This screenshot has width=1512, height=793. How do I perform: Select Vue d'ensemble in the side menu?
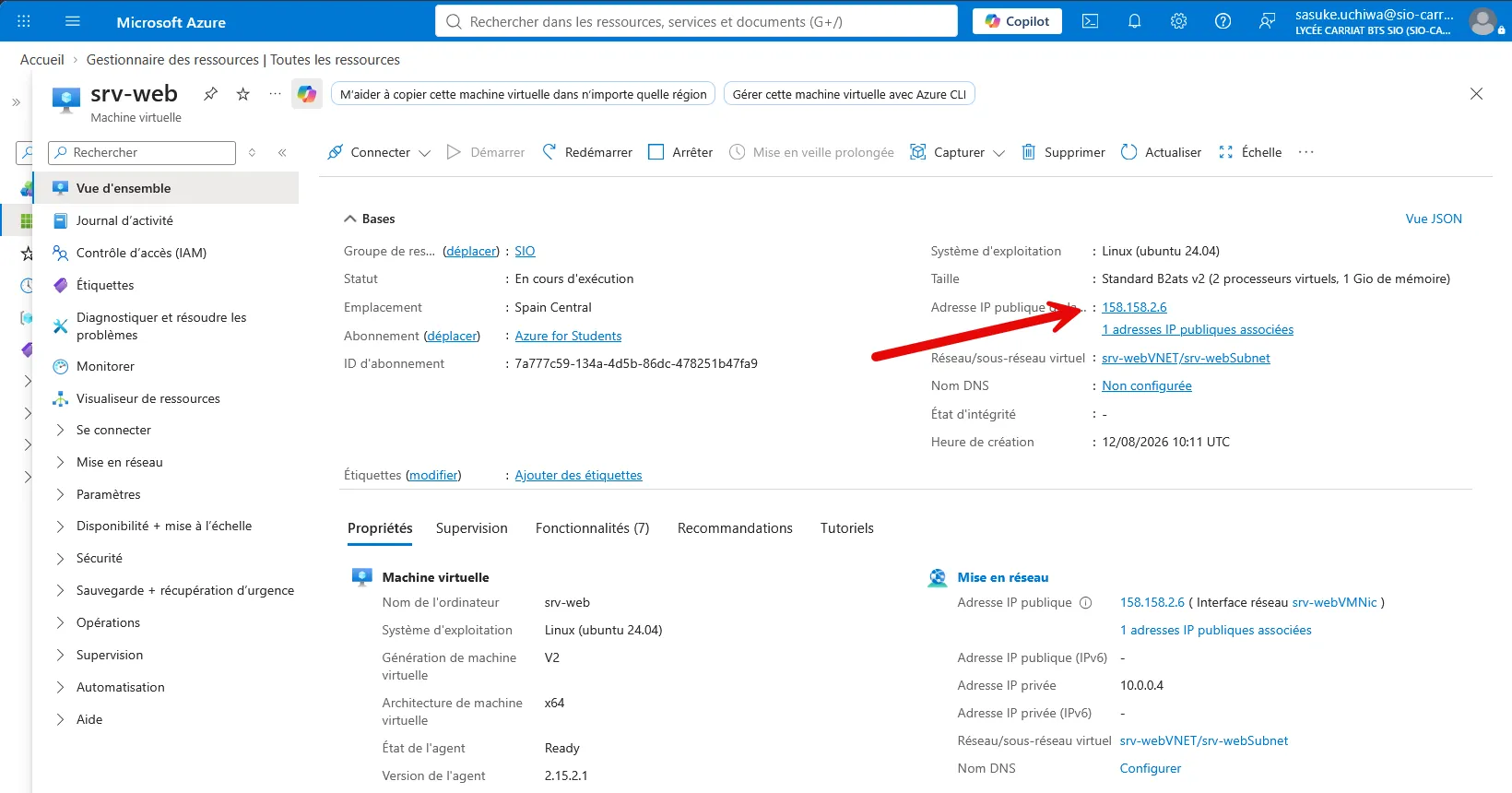tap(166, 188)
